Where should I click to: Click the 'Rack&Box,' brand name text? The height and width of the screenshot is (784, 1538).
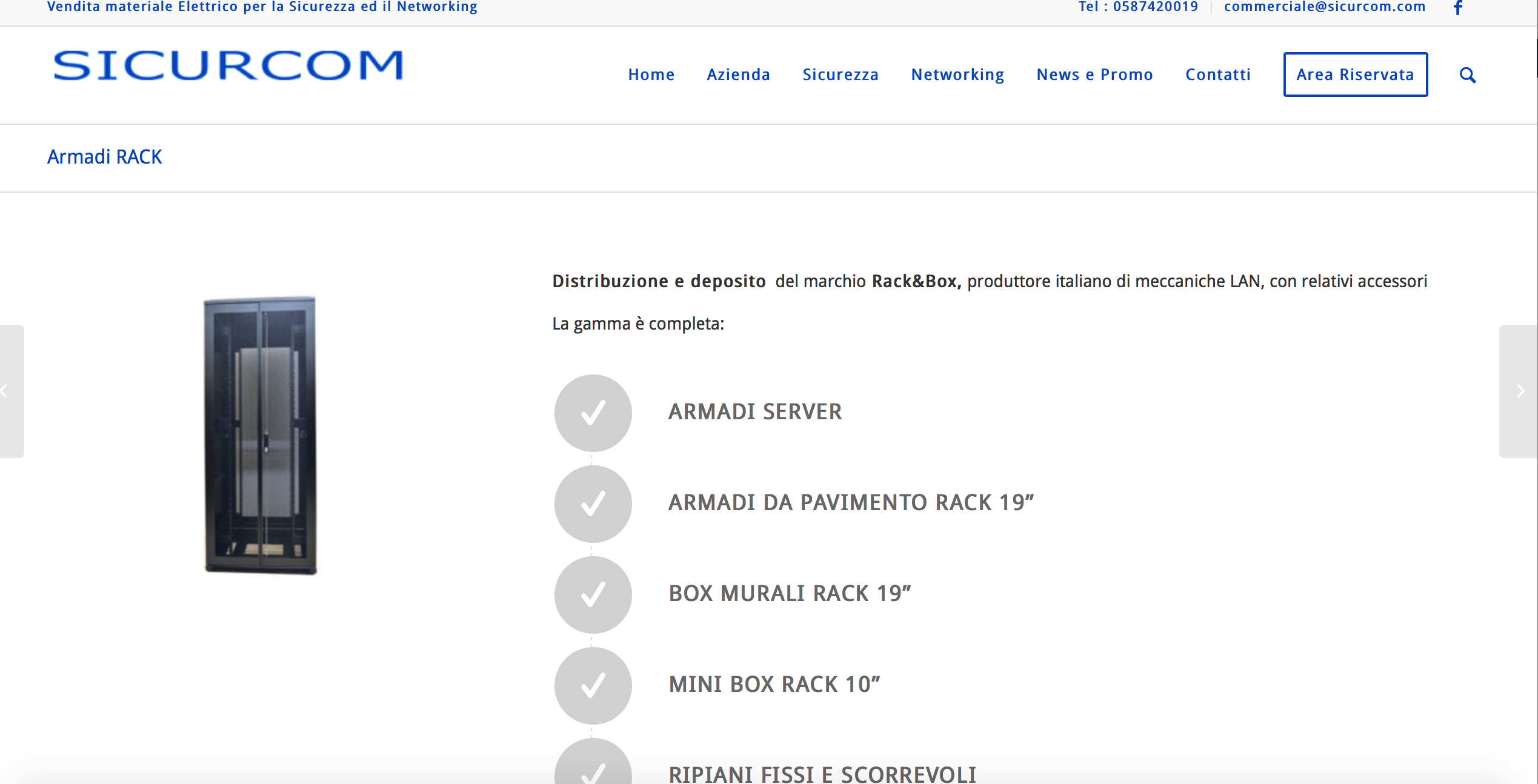(x=916, y=281)
